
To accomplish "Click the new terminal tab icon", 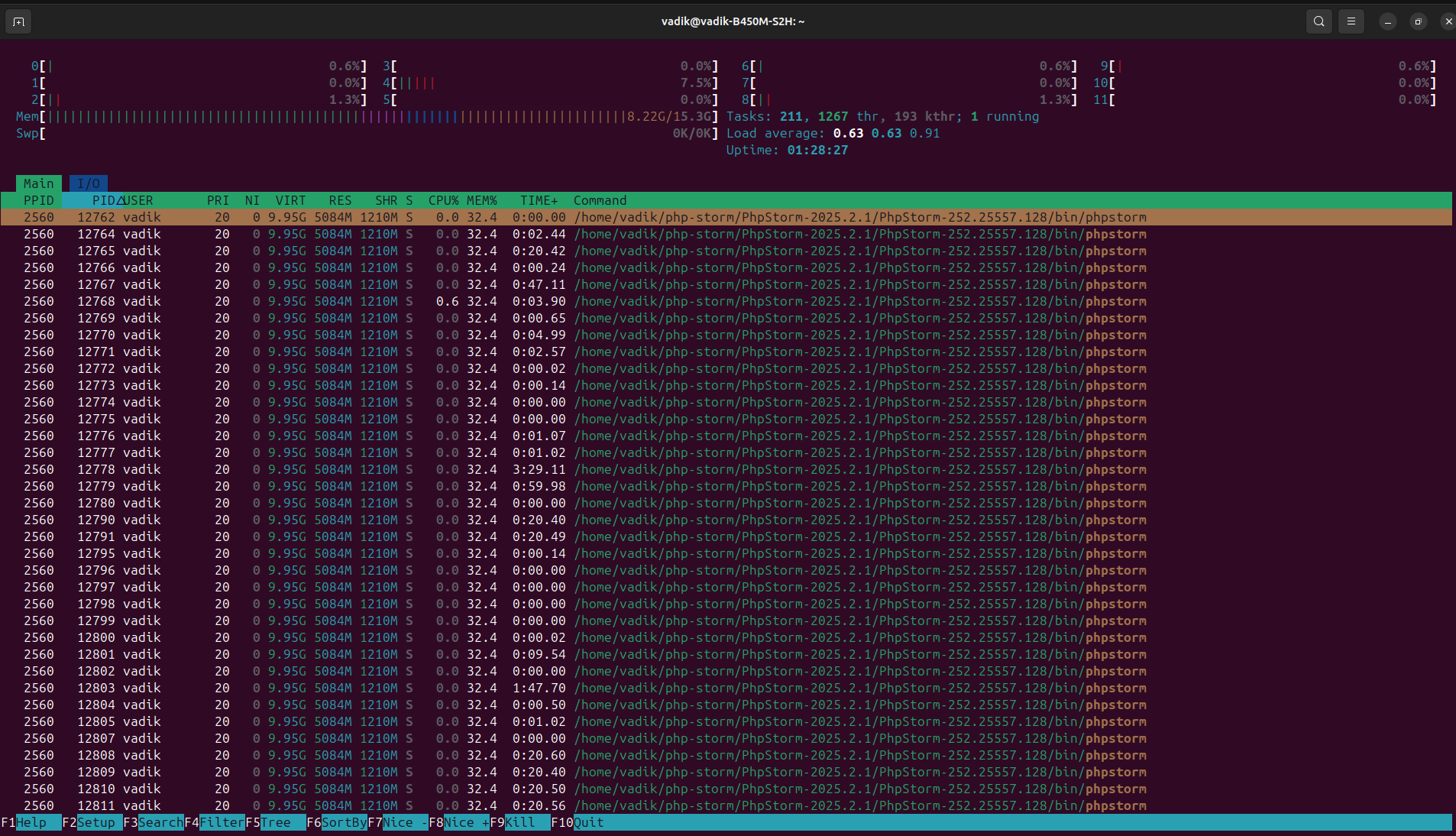I will click(18, 21).
